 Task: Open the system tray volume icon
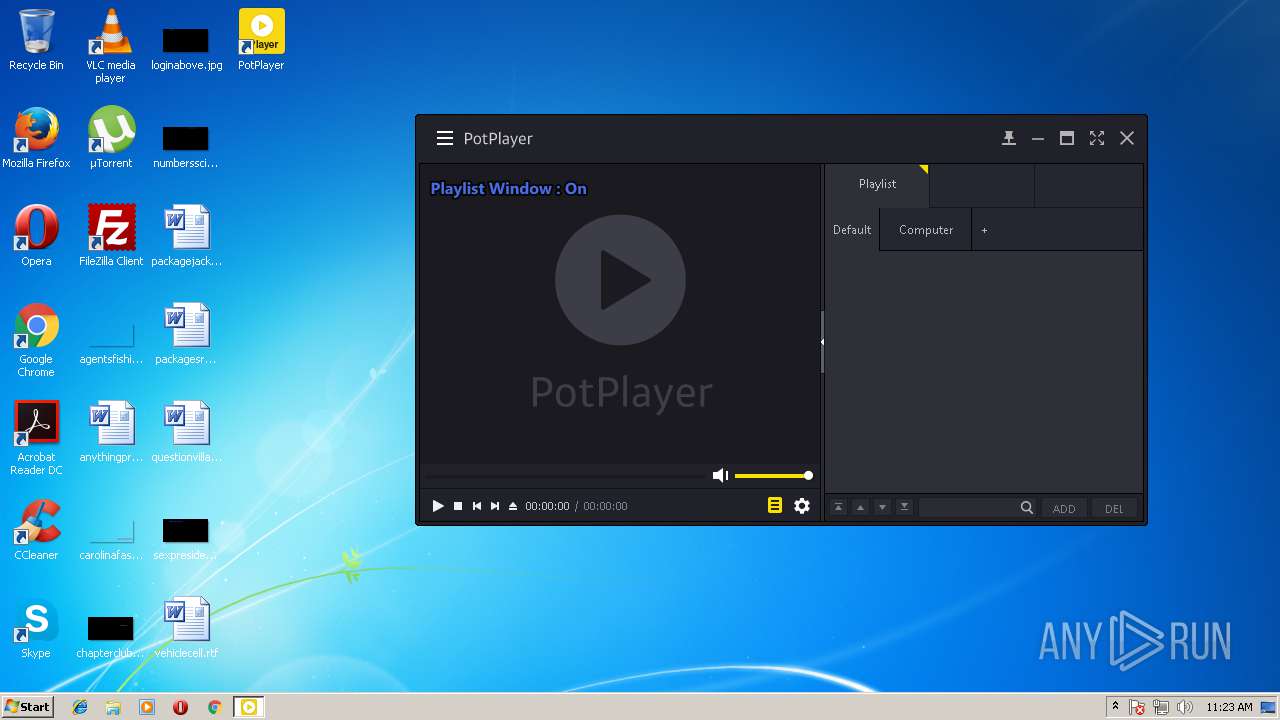[1185, 707]
